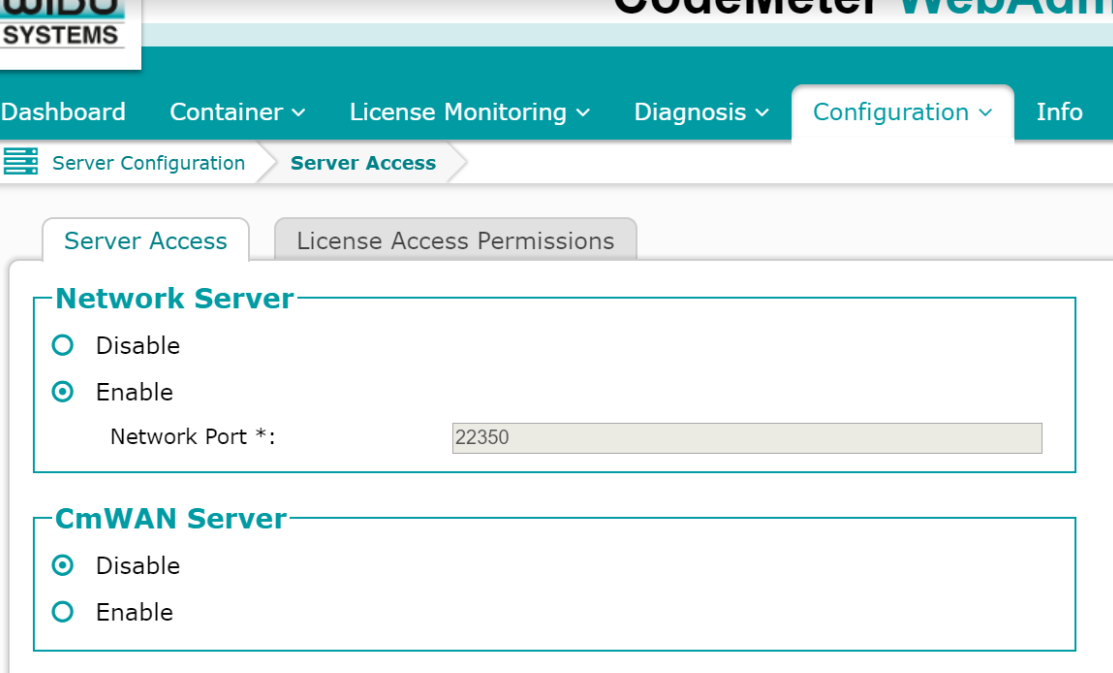Open the Info menu item
Viewport: 1113px width, 673px height.
1059,112
